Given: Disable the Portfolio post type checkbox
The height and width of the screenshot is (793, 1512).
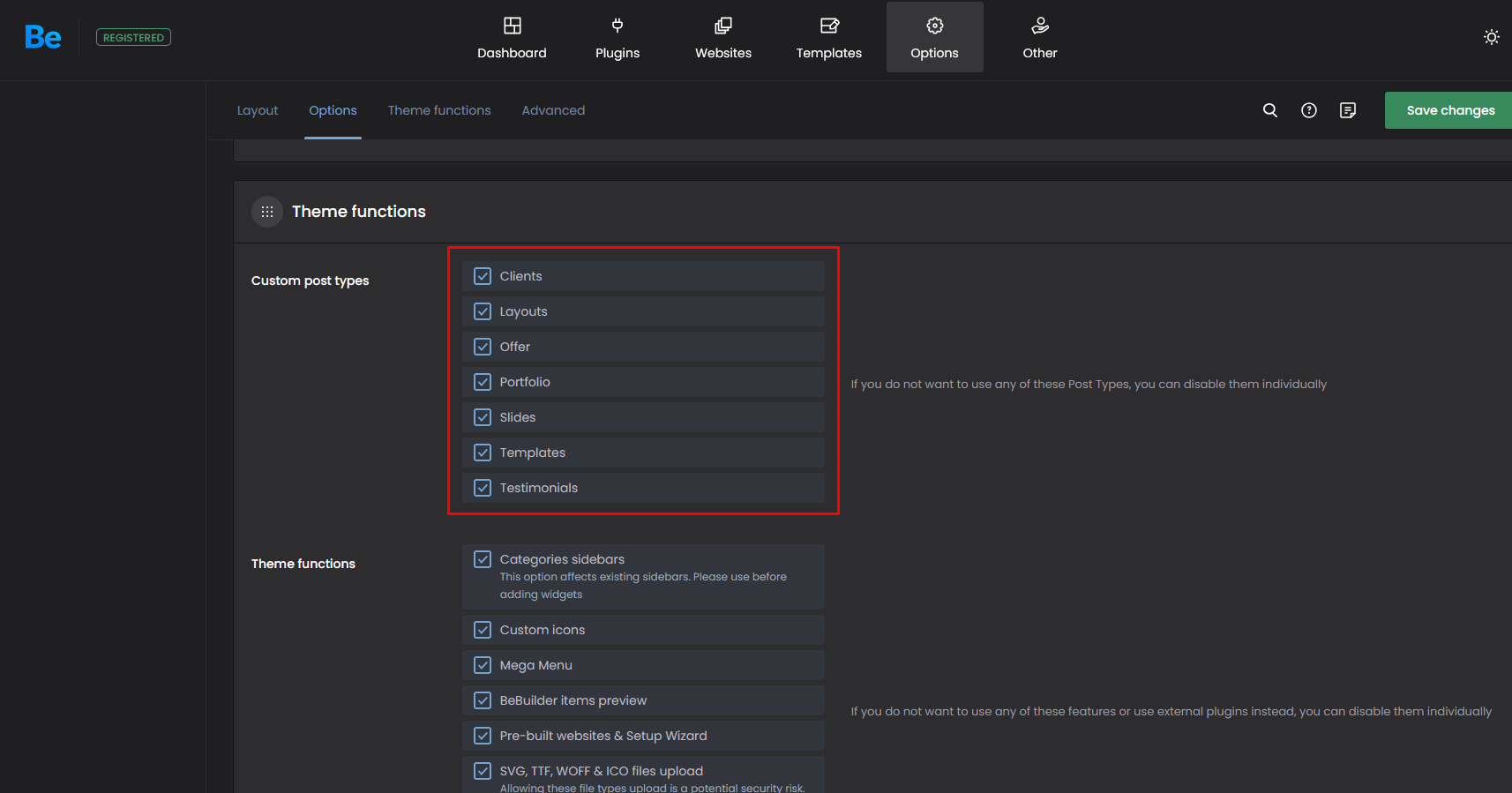Looking at the screenshot, I should tap(483, 382).
